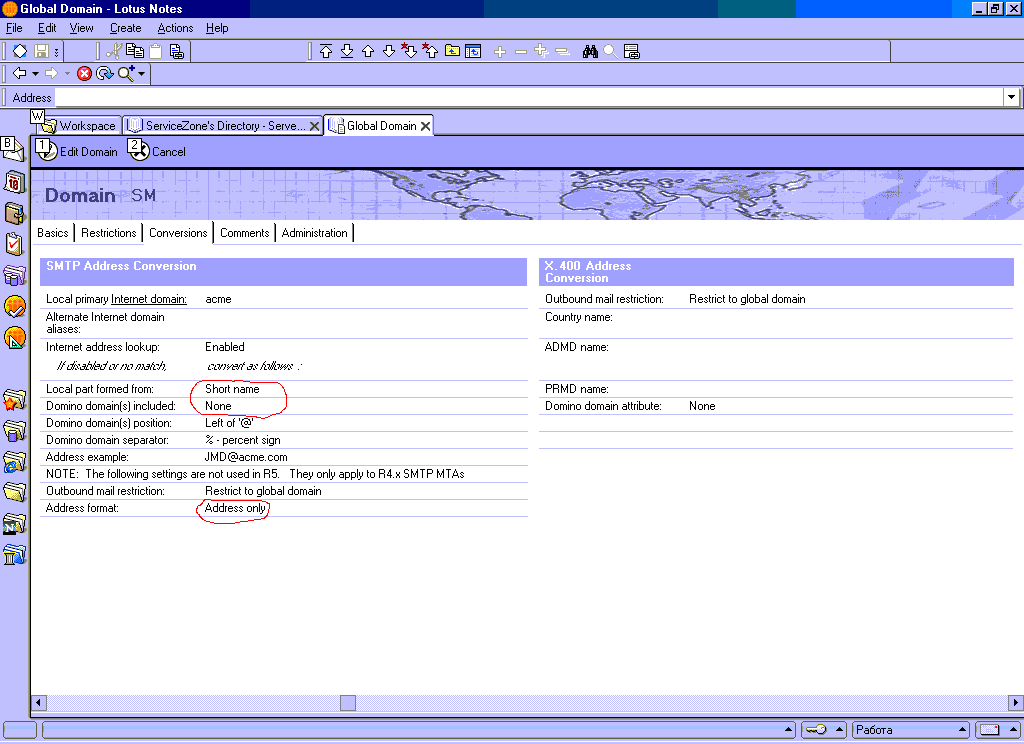Expand the Go Back history dropdown arrow
This screenshot has width=1024, height=744.
[36, 74]
